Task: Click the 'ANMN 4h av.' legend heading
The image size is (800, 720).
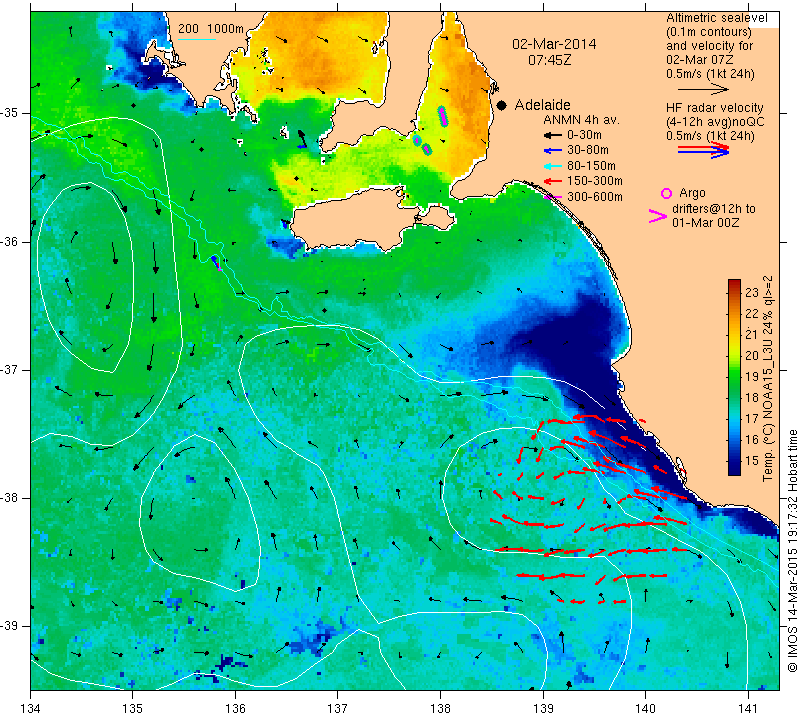Action: coord(581,120)
